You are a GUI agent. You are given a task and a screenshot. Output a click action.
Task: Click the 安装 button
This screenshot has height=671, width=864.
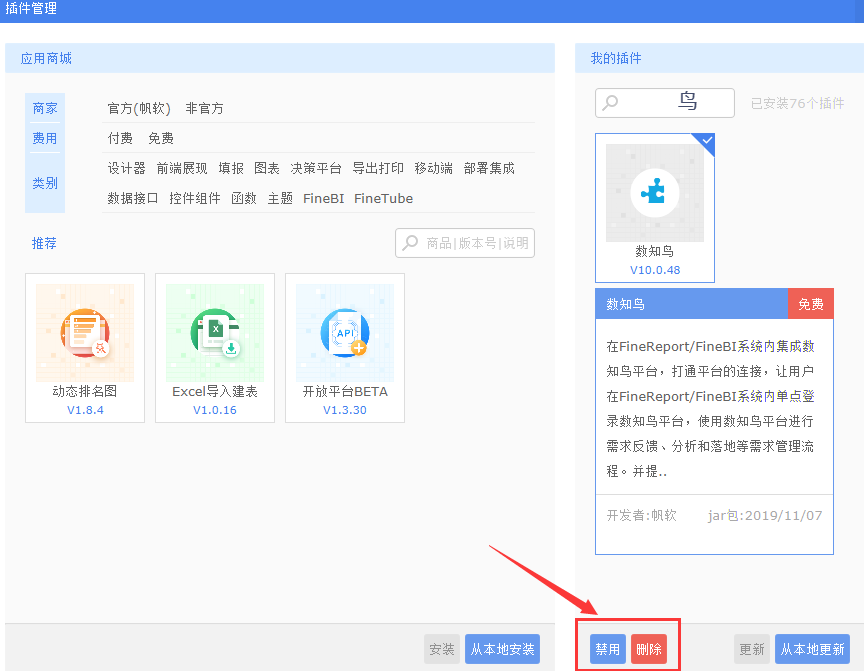click(x=442, y=649)
